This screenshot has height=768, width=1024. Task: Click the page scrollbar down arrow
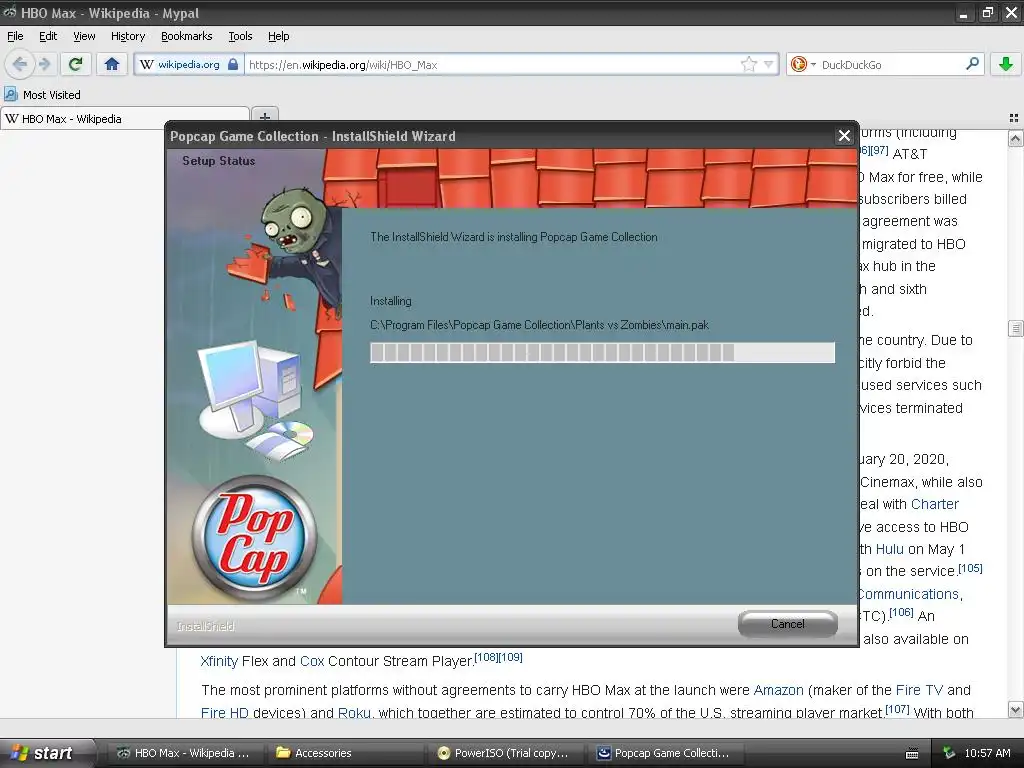(1015, 710)
